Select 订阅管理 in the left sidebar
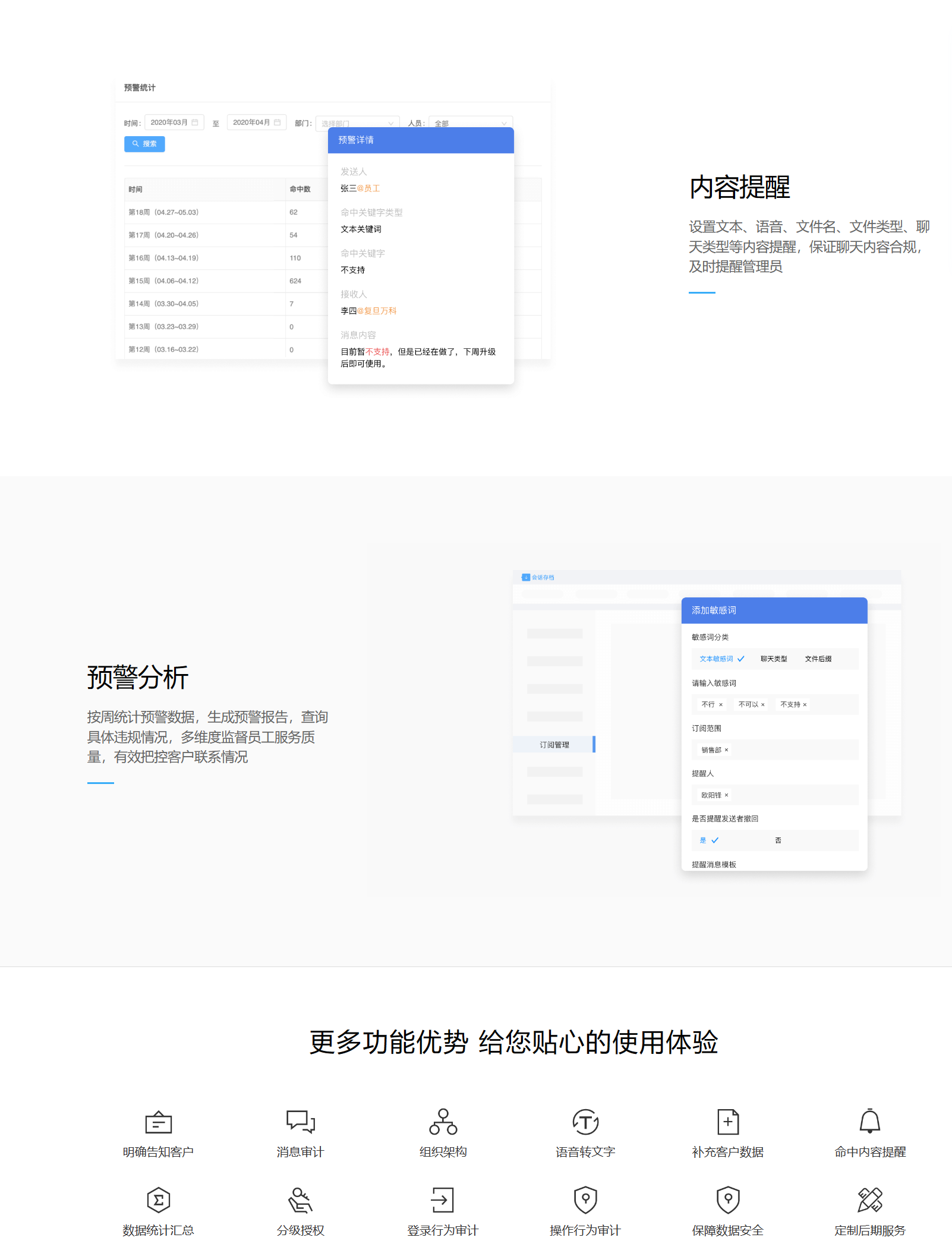 point(554,745)
